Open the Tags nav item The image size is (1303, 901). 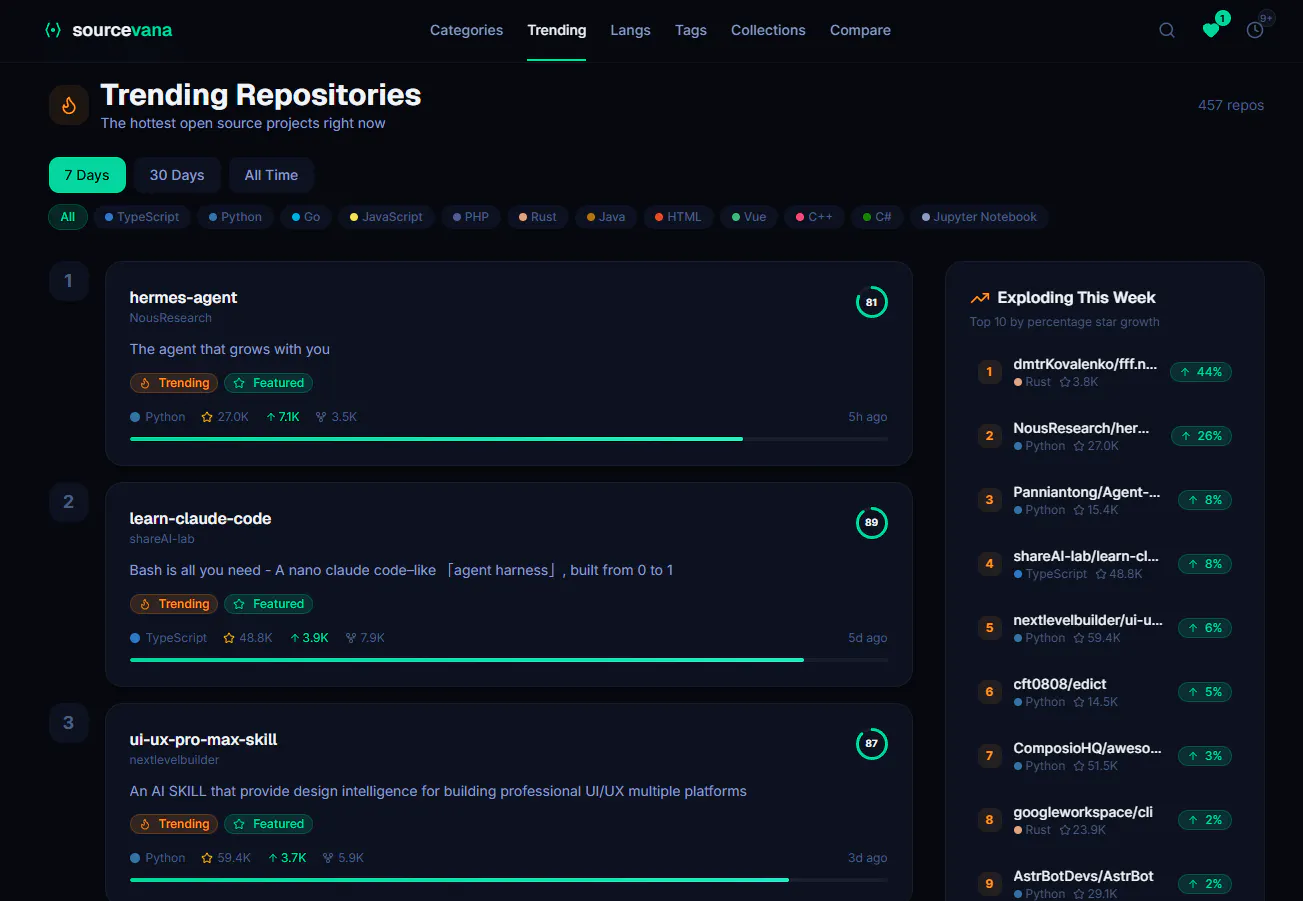[691, 30]
